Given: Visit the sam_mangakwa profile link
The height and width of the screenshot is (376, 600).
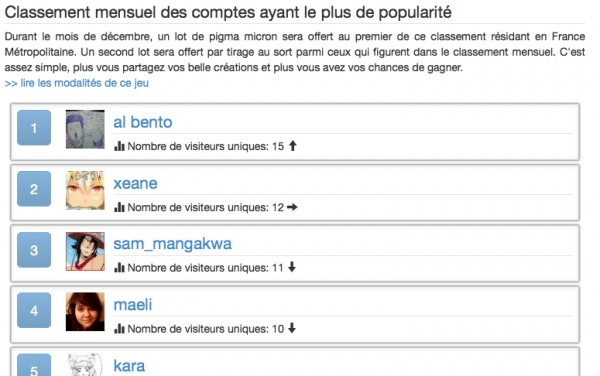Looking at the screenshot, I should 173,244.
